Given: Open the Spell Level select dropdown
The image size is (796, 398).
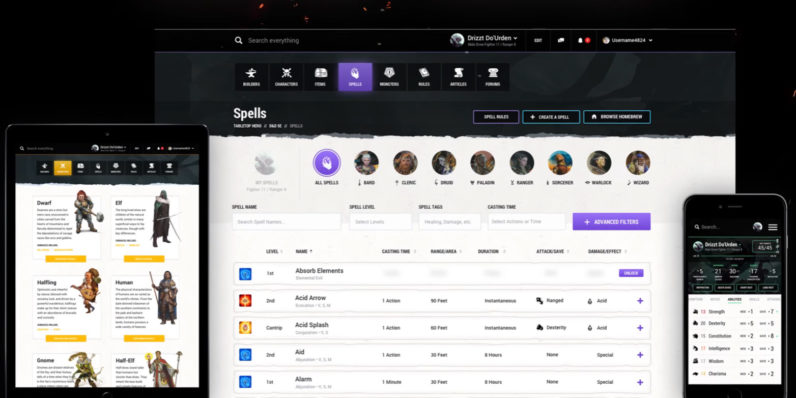Looking at the screenshot, I should (x=380, y=222).
